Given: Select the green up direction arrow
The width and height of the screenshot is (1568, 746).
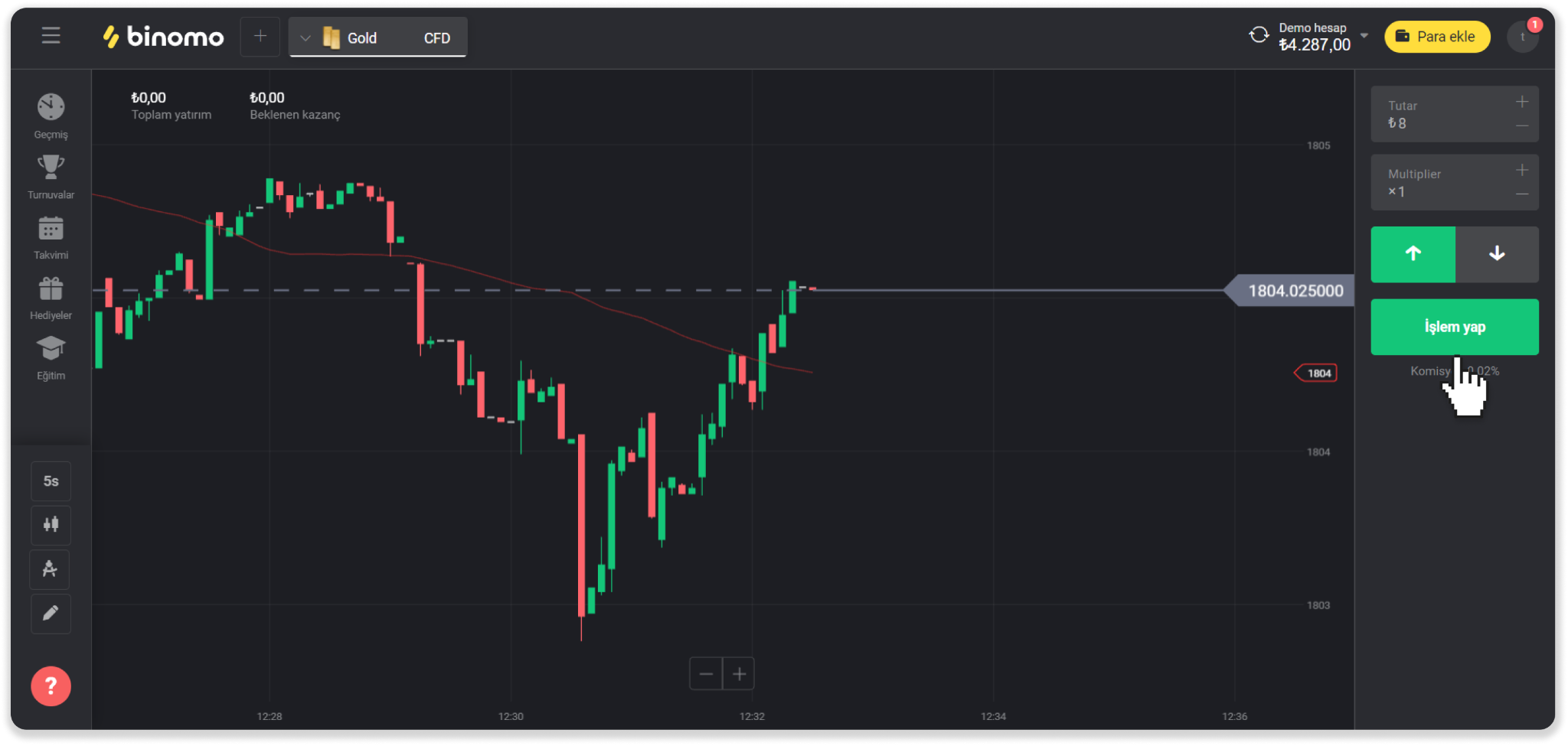Looking at the screenshot, I should point(1413,254).
